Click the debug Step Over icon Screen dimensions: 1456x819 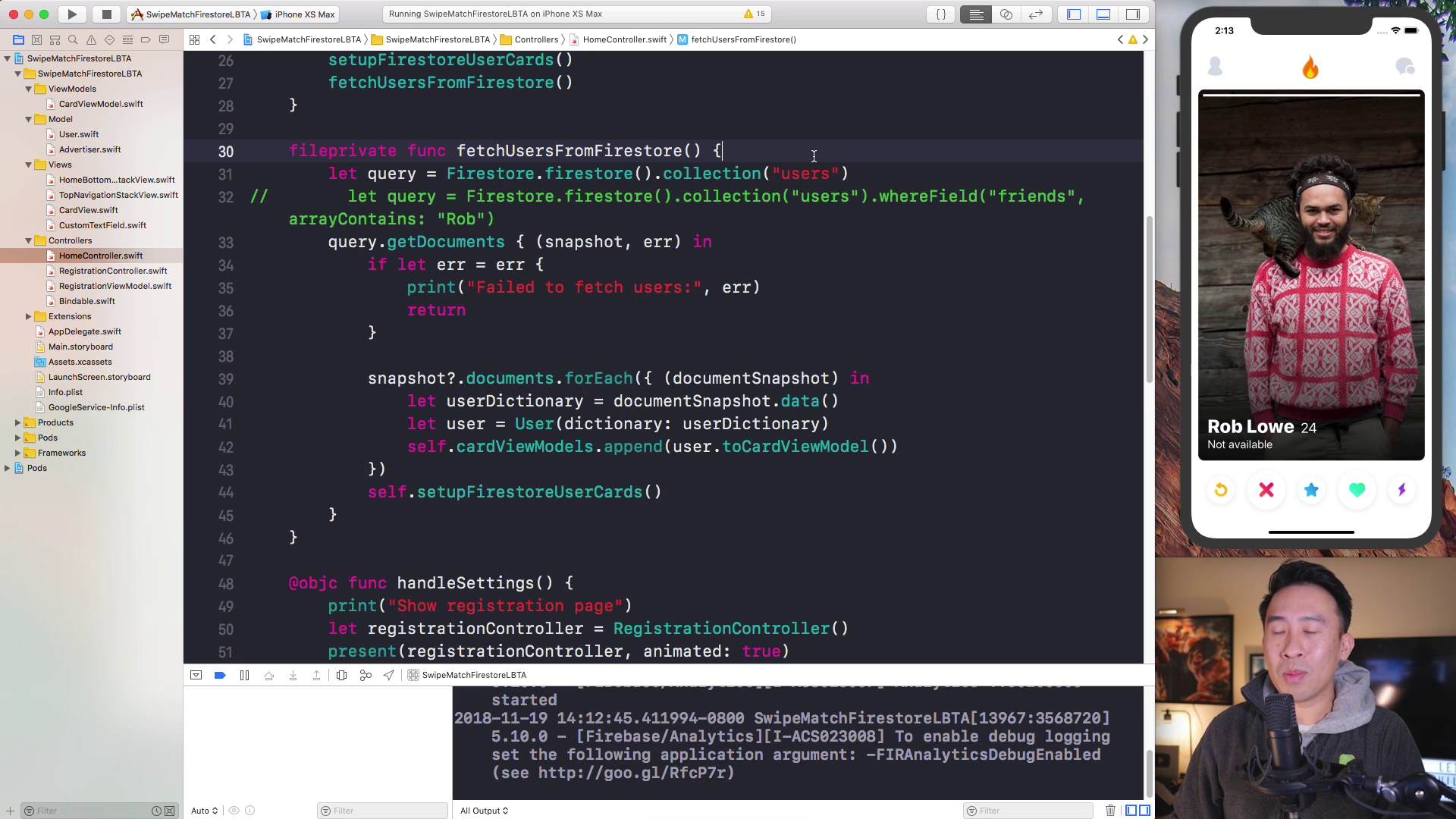click(x=268, y=675)
